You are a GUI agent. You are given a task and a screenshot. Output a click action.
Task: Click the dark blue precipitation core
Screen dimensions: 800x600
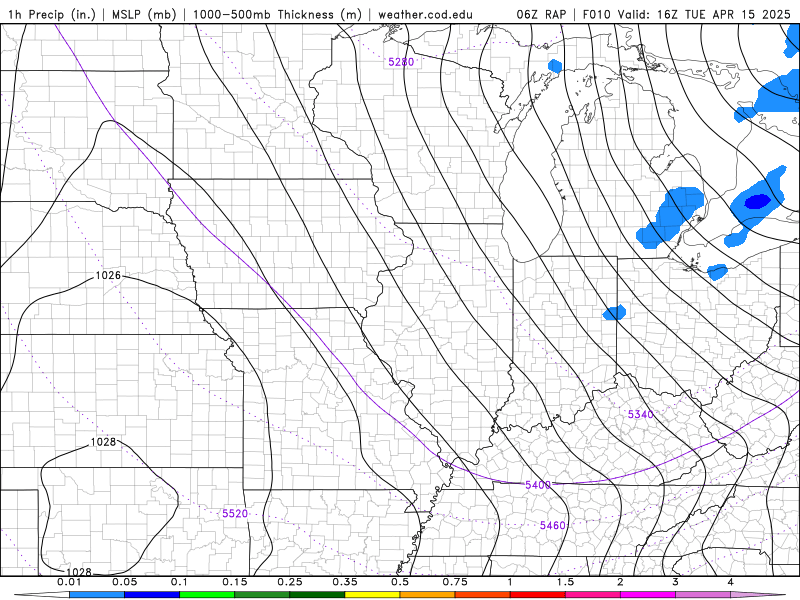point(757,202)
